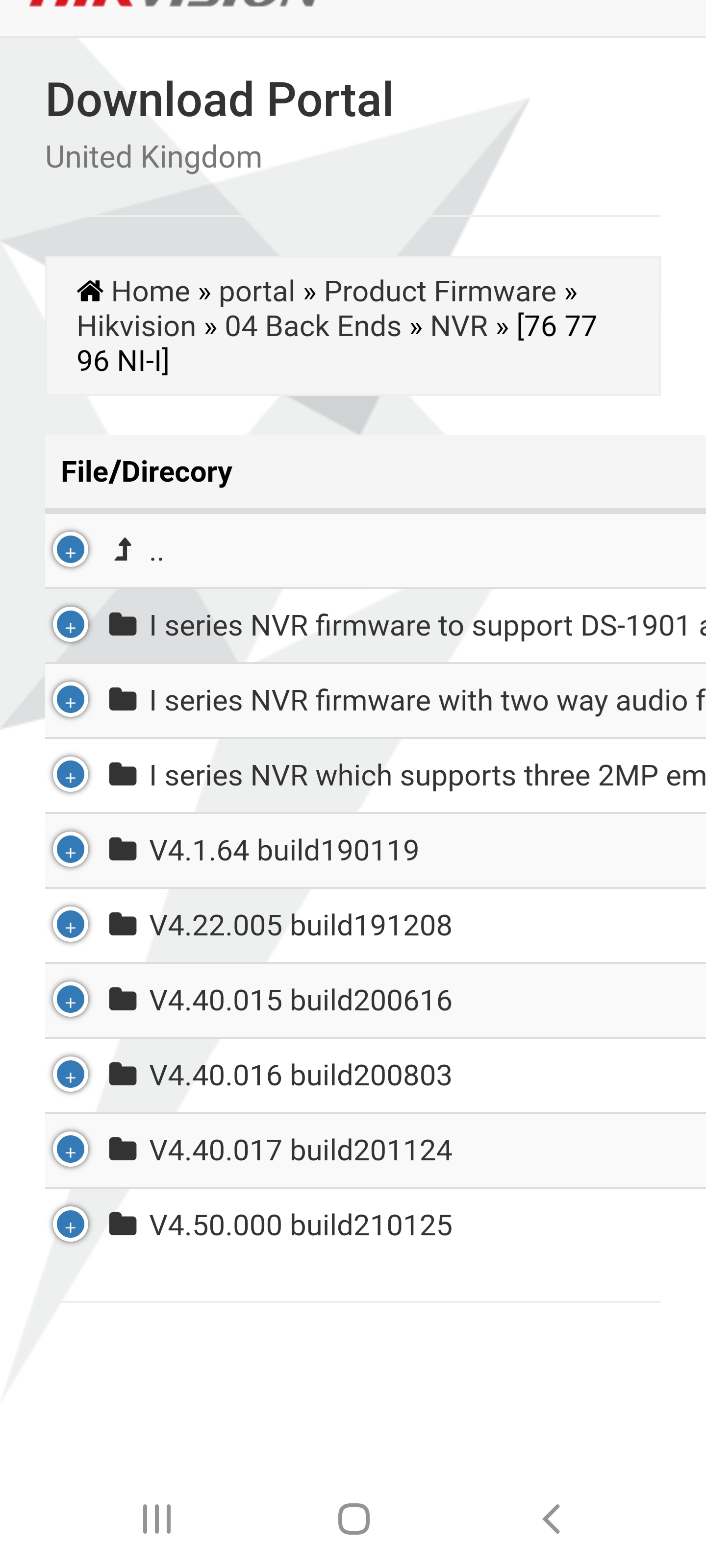Click the parent directory up-arrow icon

click(123, 550)
